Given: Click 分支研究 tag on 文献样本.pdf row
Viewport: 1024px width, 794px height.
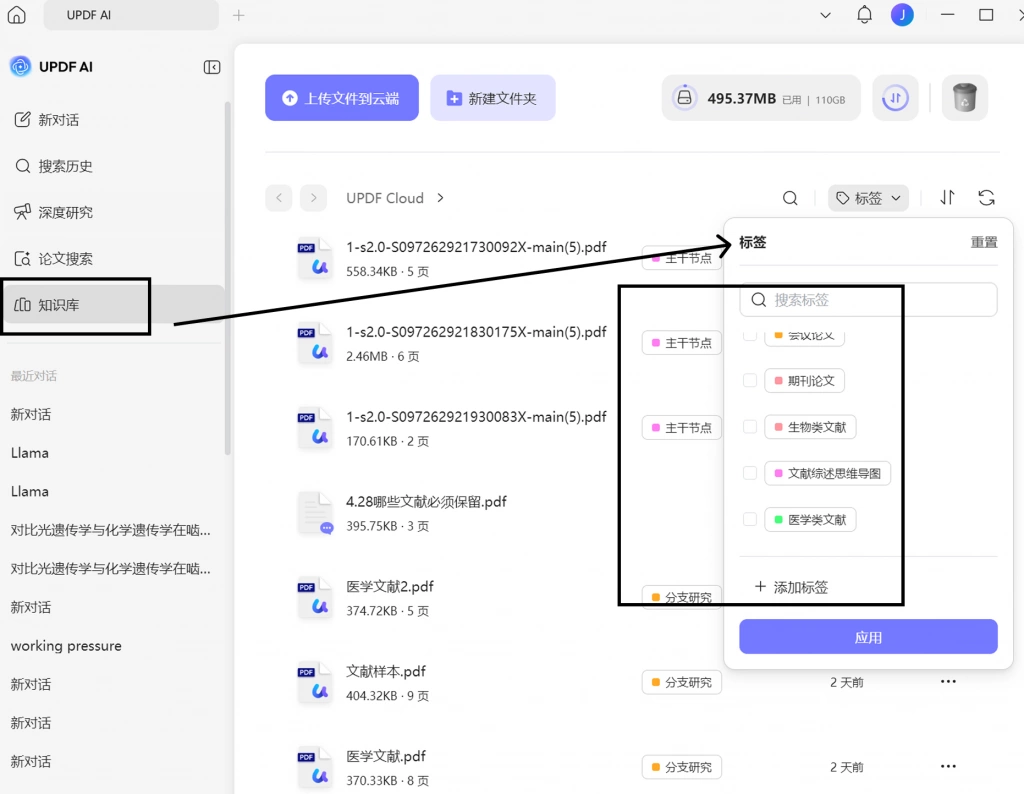Looking at the screenshot, I should click(x=681, y=682).
